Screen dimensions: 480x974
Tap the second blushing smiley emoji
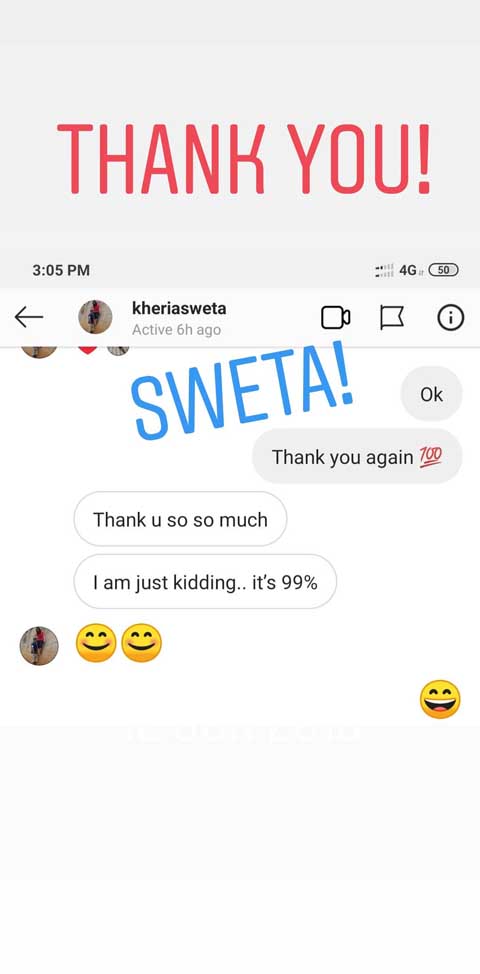tap(142, 643)
